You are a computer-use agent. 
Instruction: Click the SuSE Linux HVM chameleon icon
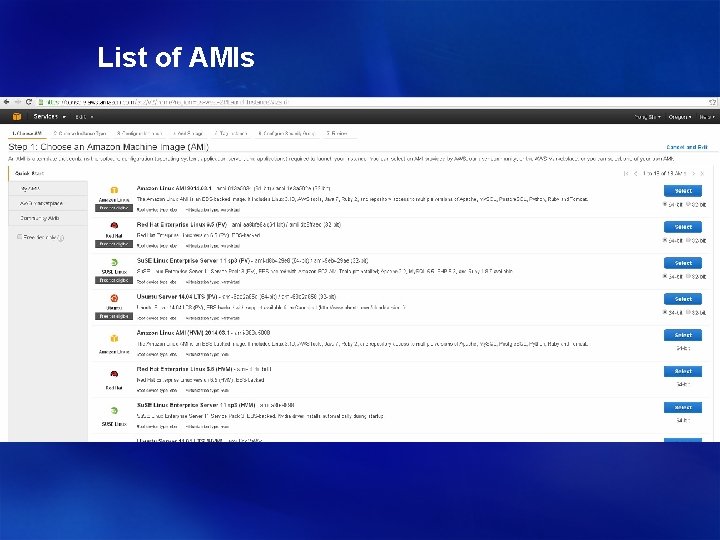click(x=114, y=410)
